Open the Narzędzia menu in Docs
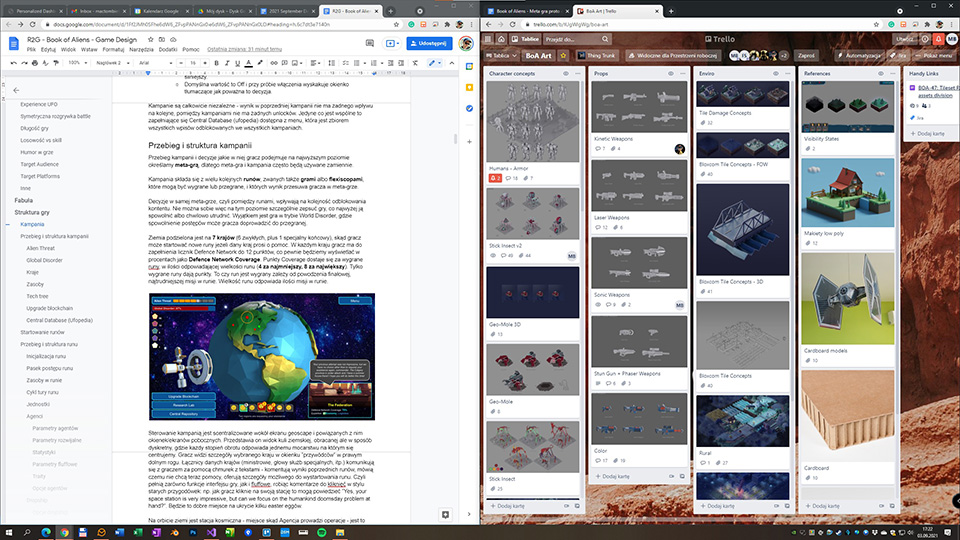 click(141, 50)
